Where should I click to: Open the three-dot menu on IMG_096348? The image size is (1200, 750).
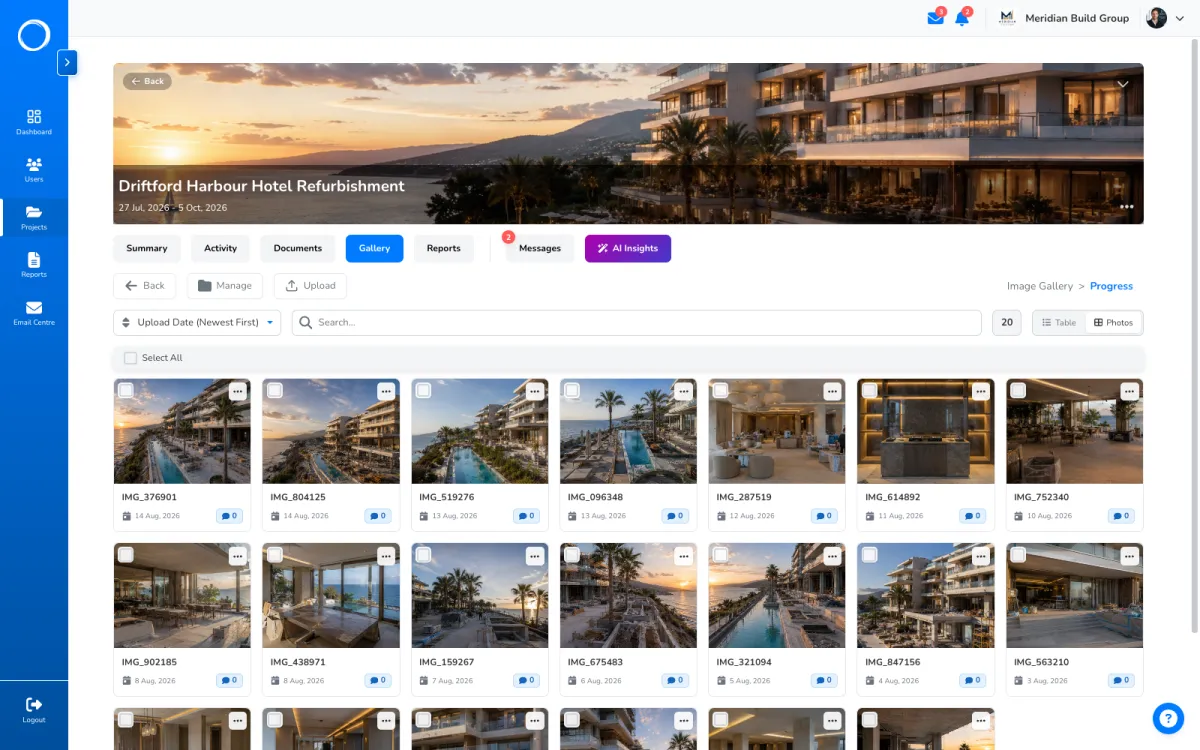tap(684, 391)
